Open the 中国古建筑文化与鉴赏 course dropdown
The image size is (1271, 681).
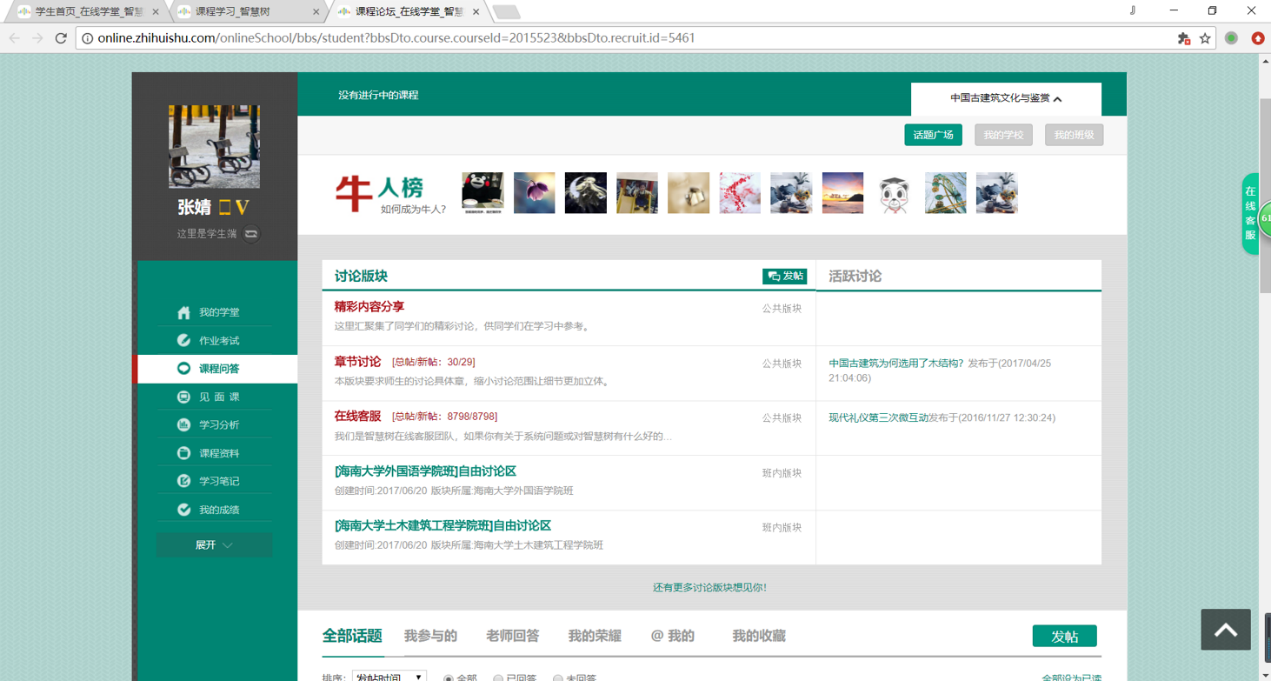1006,99
